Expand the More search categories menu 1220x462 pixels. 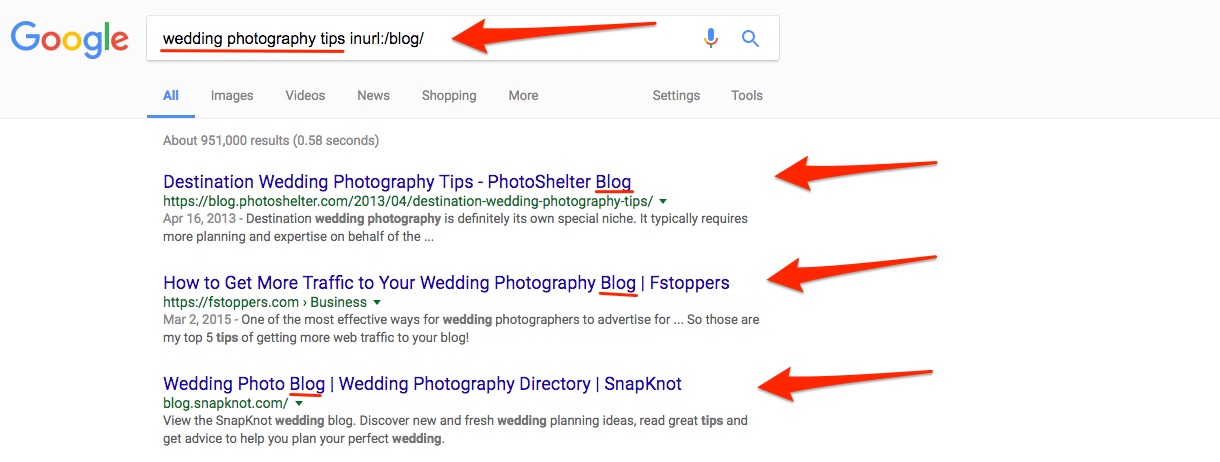523,96
